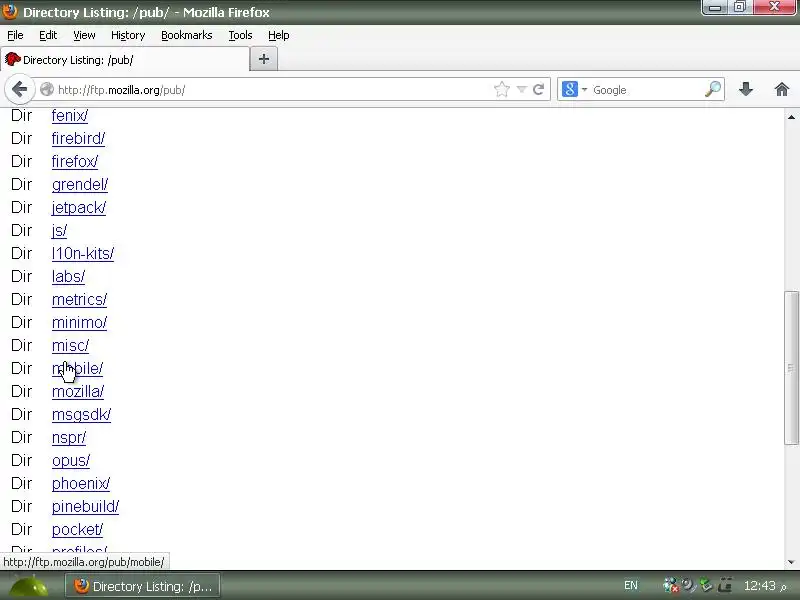This screenshot has height=600, width=800.
Task: Open the minimo/ directory link
Action: [79, 322]
